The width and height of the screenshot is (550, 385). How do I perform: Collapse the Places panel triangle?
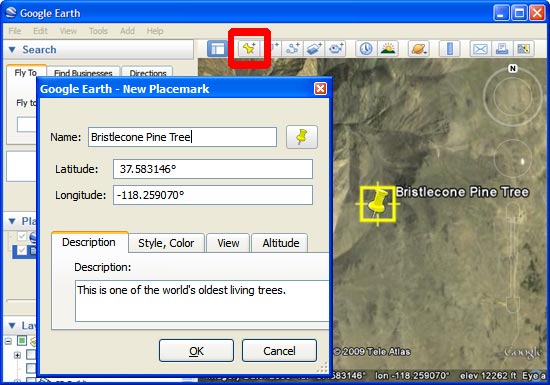(12, 221)
